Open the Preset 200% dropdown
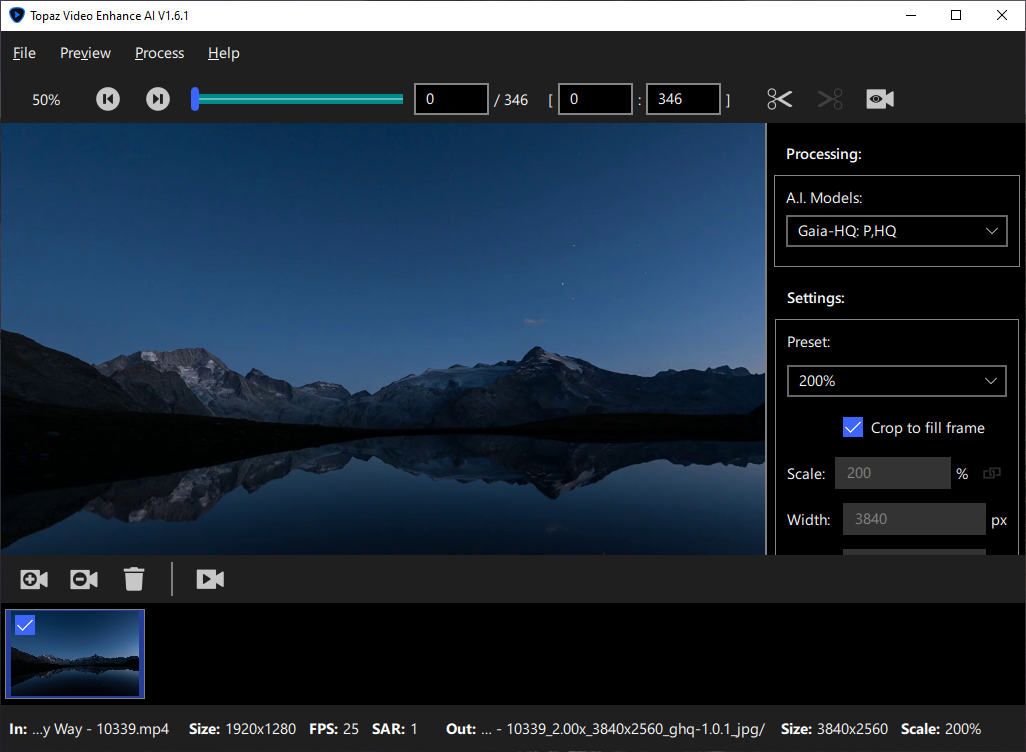 pyautogui.click(x=896, y=381)
